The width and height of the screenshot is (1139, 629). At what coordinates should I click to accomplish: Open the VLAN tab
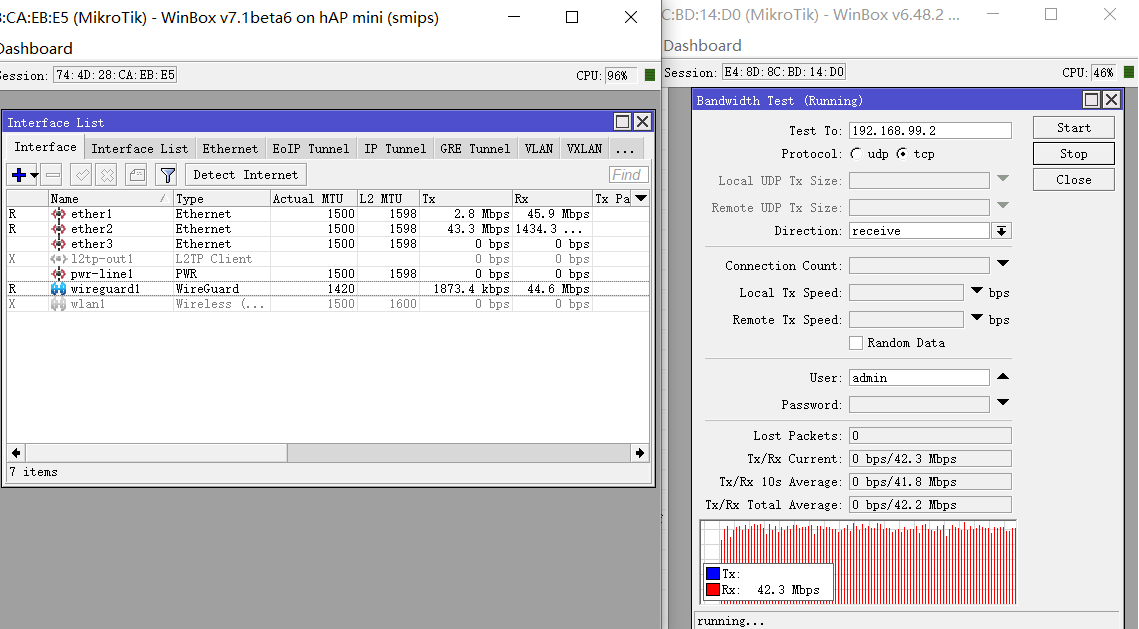tap(538, 148)
